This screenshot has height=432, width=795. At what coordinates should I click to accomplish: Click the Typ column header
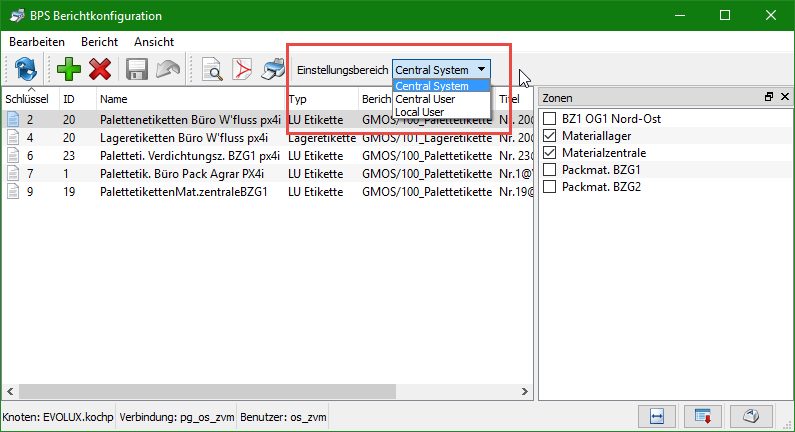point(298,99)
